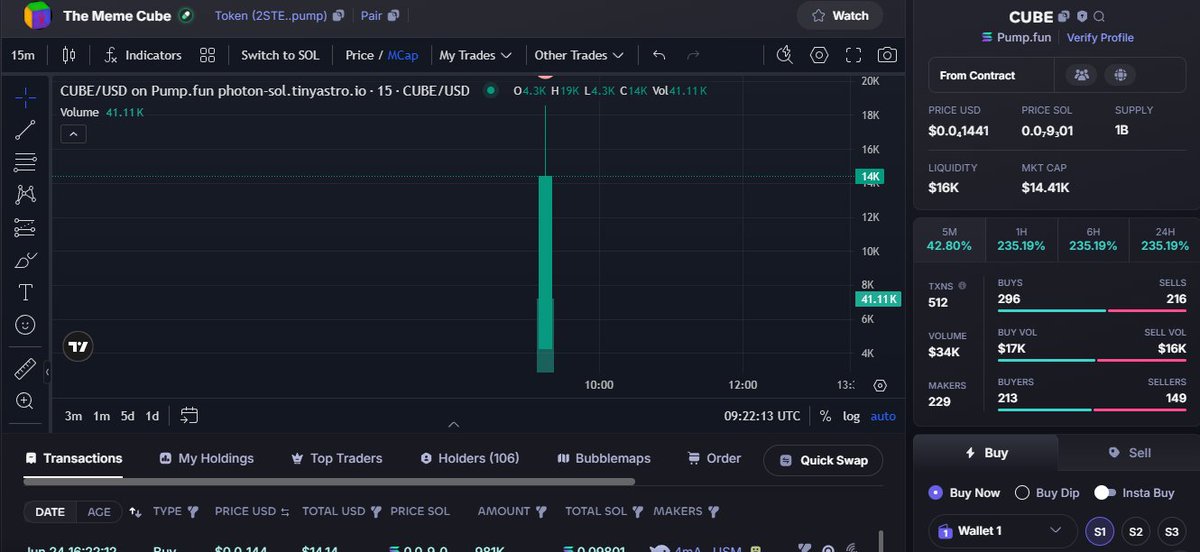Swap the price USD column icon
Viewport: 1200px width, 552px height.
pyautogui.click(x=284, y=512)
